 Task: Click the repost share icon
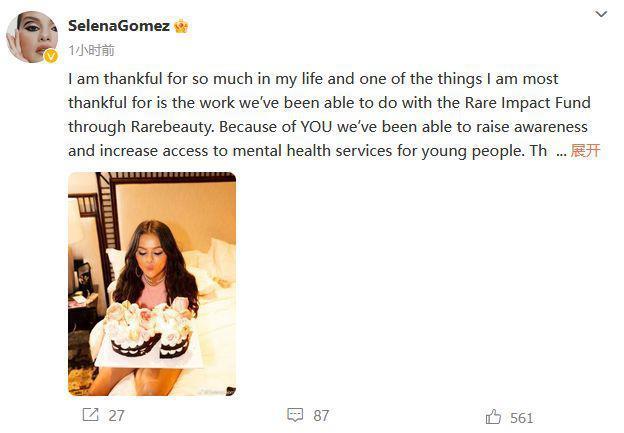90,414
